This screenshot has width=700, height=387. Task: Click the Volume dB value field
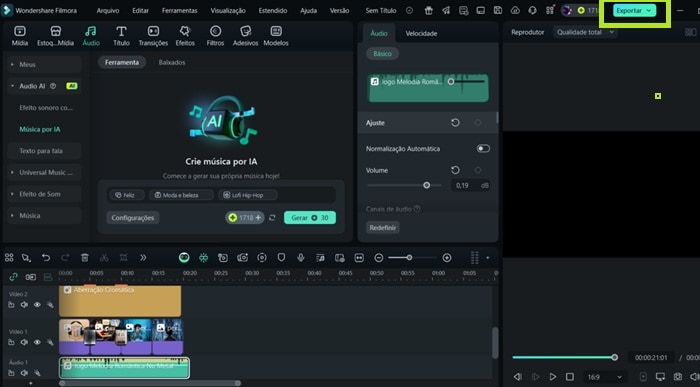pyautogui.click(x=471, y=185)
